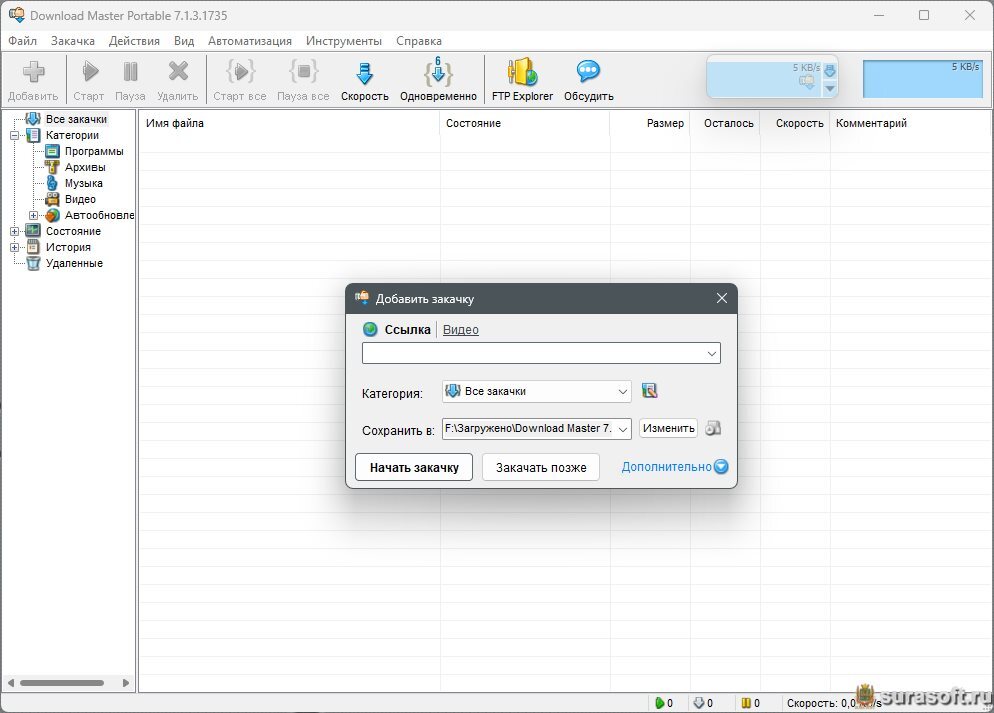Select the Музыка category icon in tree
The width and height of the screenshot is (994, 713).
coord(53,184)
